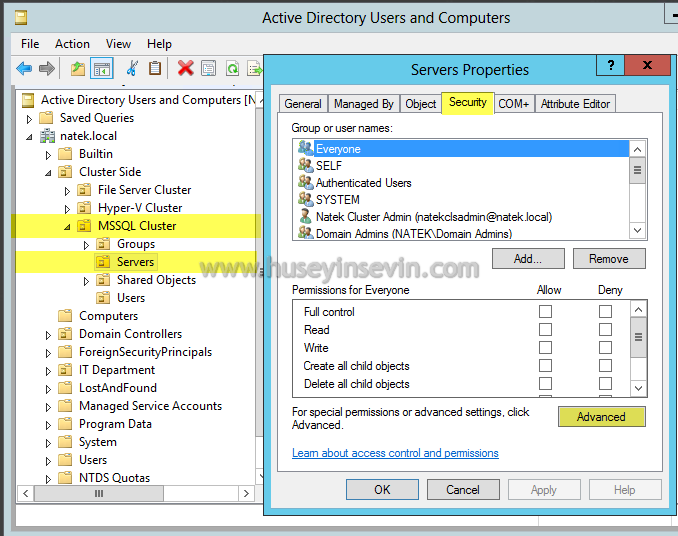Check Deny for Create all child objects

pyautogui.click(x=605, y=366)
